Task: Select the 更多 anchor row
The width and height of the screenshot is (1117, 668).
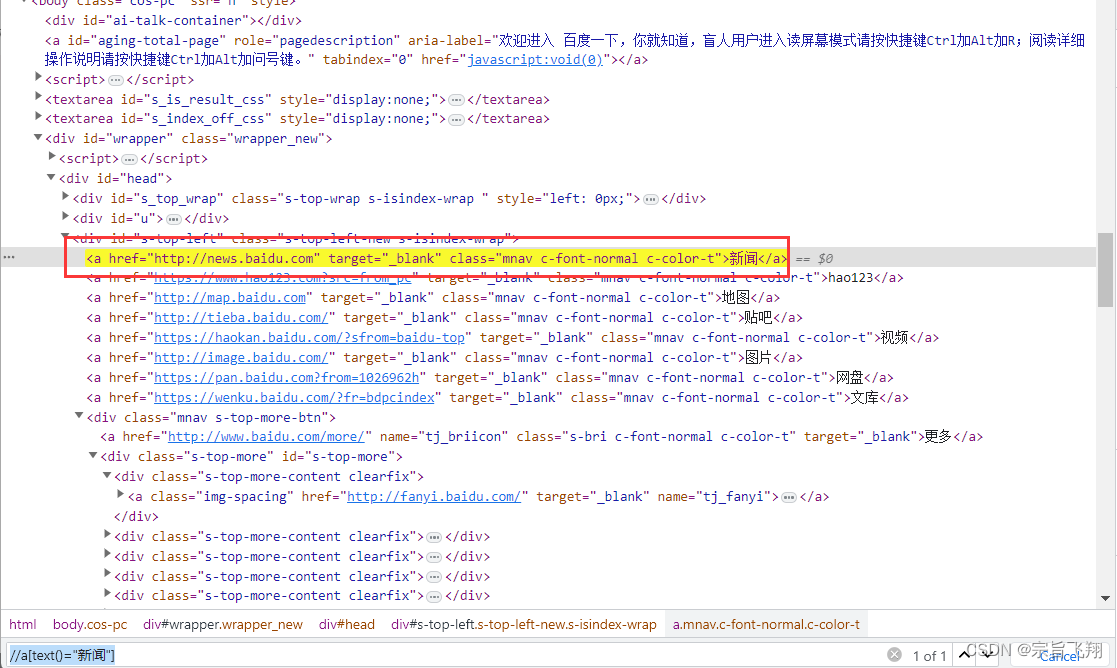Action: coord(541,437)
